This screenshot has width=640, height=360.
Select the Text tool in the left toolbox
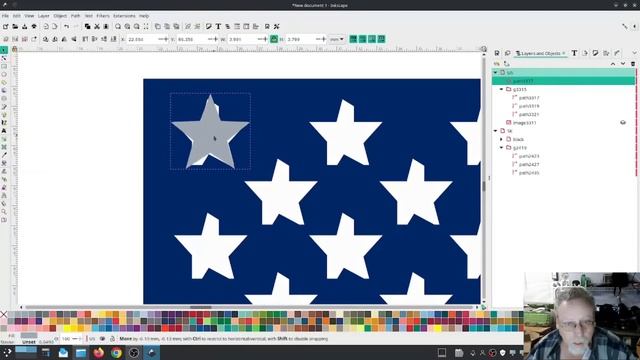(4, 131)
